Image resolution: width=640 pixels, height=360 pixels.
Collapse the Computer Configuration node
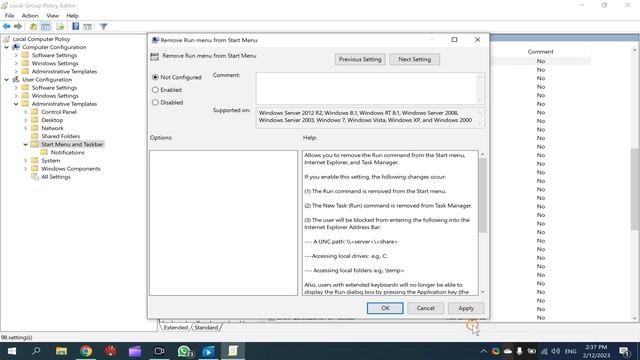7,47
